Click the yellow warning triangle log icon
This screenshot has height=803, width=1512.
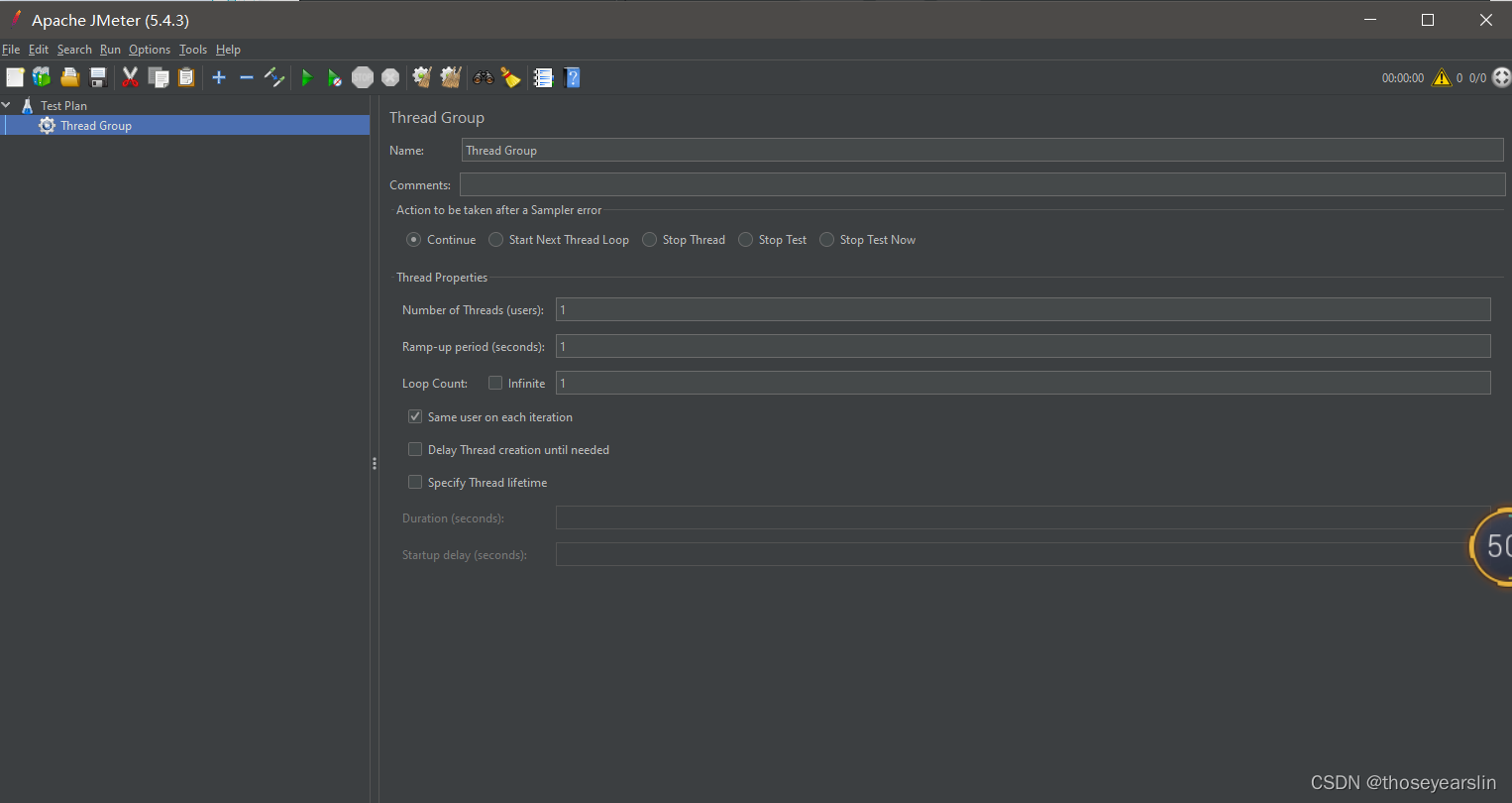pyautogui.click(x=1442, y=77)
